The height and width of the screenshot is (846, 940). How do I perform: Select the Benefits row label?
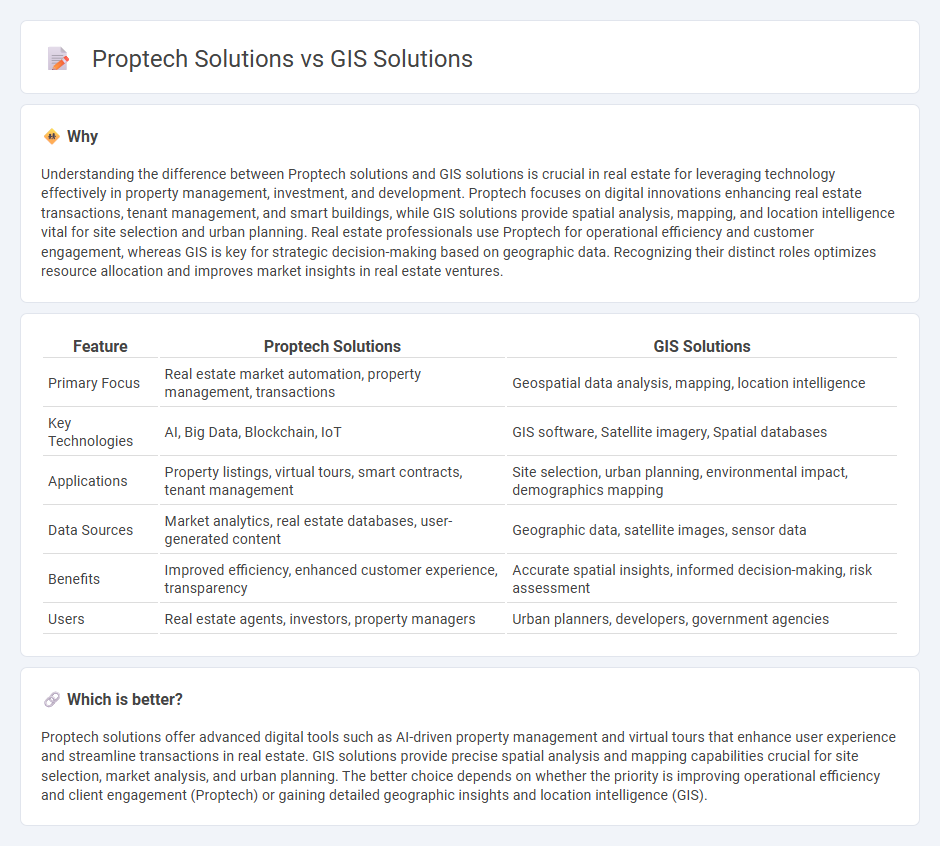click(74, 579)
